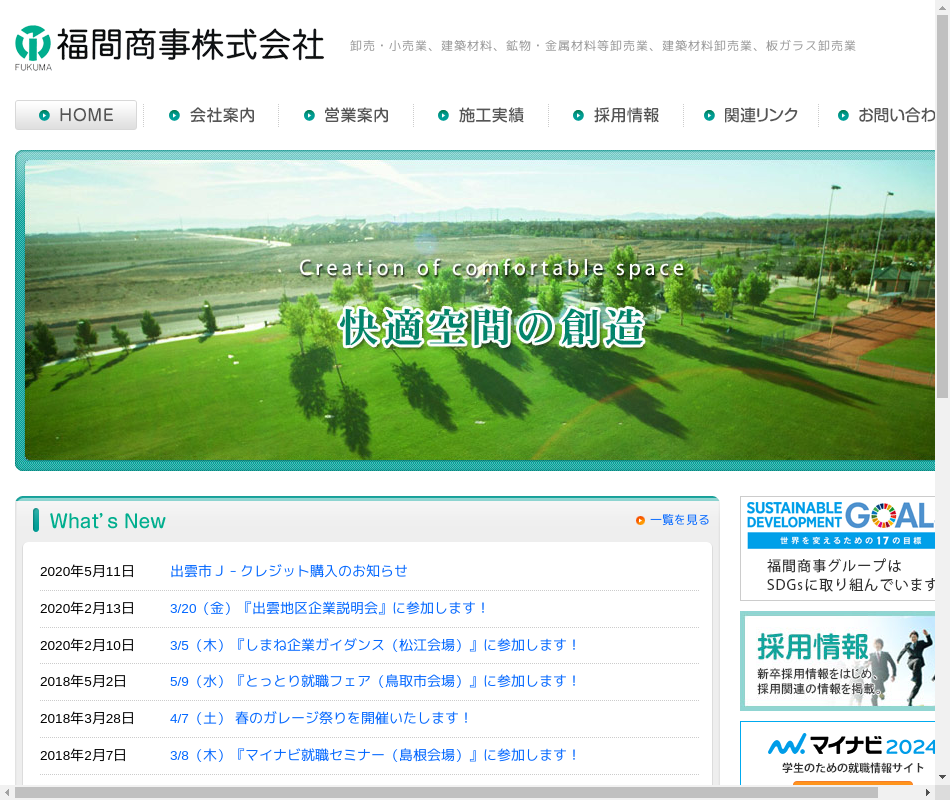The width and height of the screenshot is (950, 800).
Task: Open the 出雲地区企業説明会 news link
Action: 329,608
